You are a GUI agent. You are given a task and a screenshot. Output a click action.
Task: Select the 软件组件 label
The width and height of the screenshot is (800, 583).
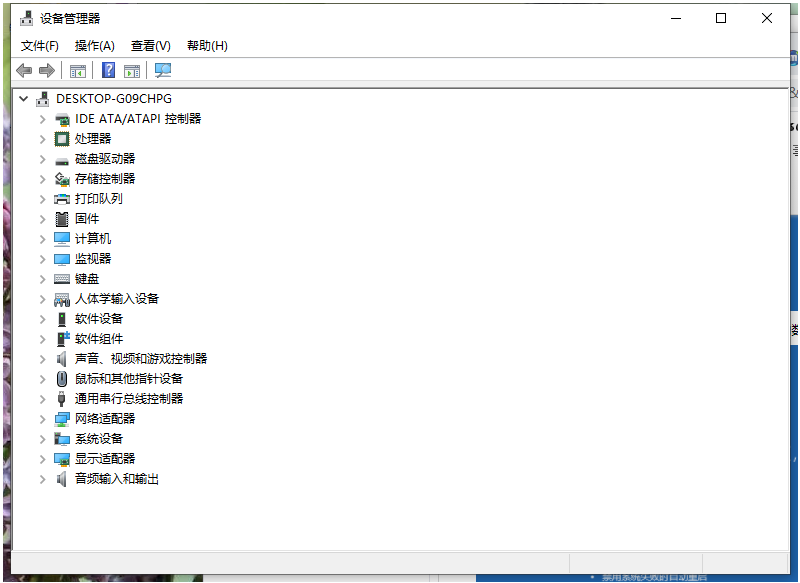(x=99, y=339)
